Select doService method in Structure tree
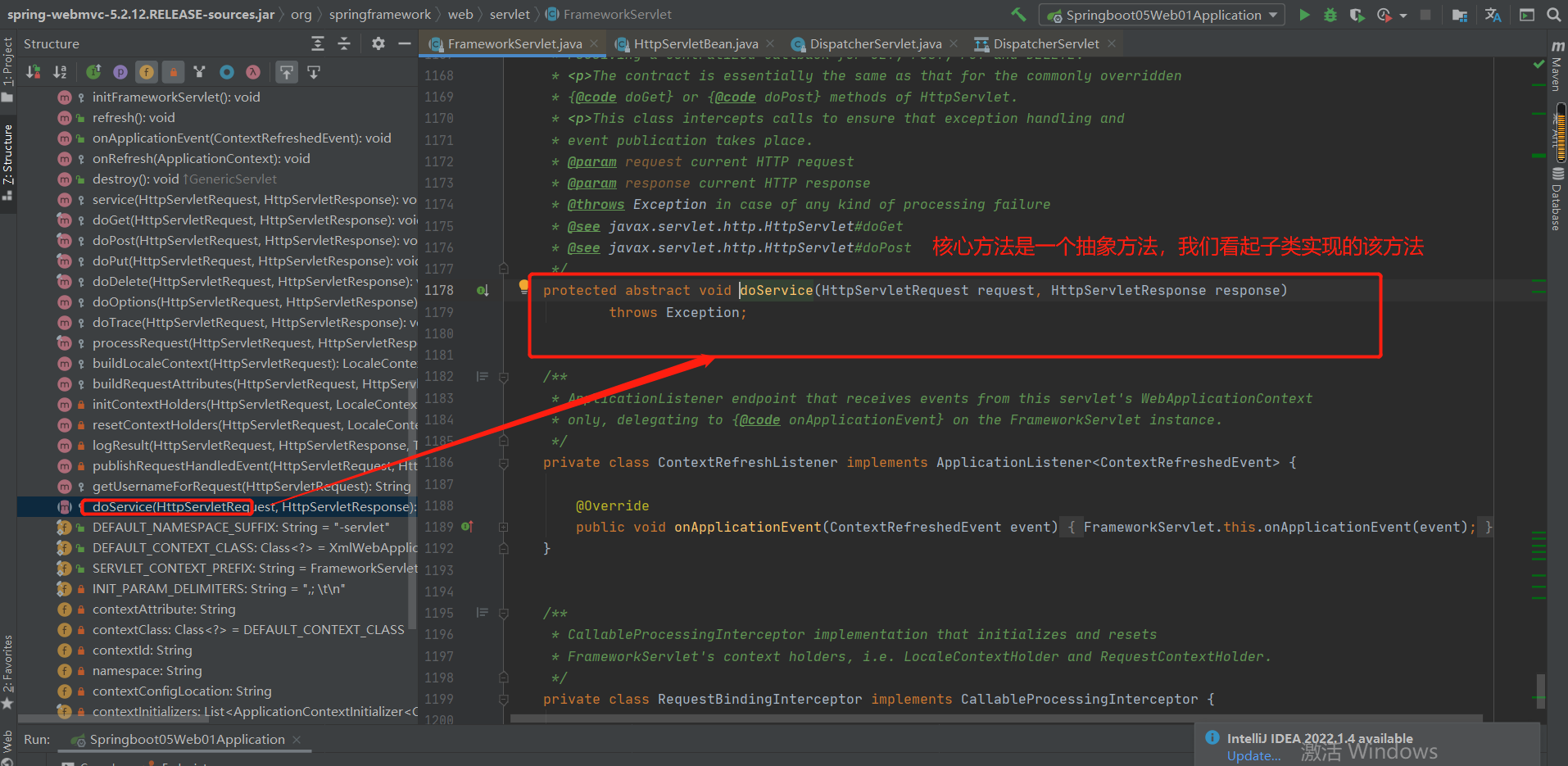Viewport: 1568px width, 766px height. click(x=217, y=507)
